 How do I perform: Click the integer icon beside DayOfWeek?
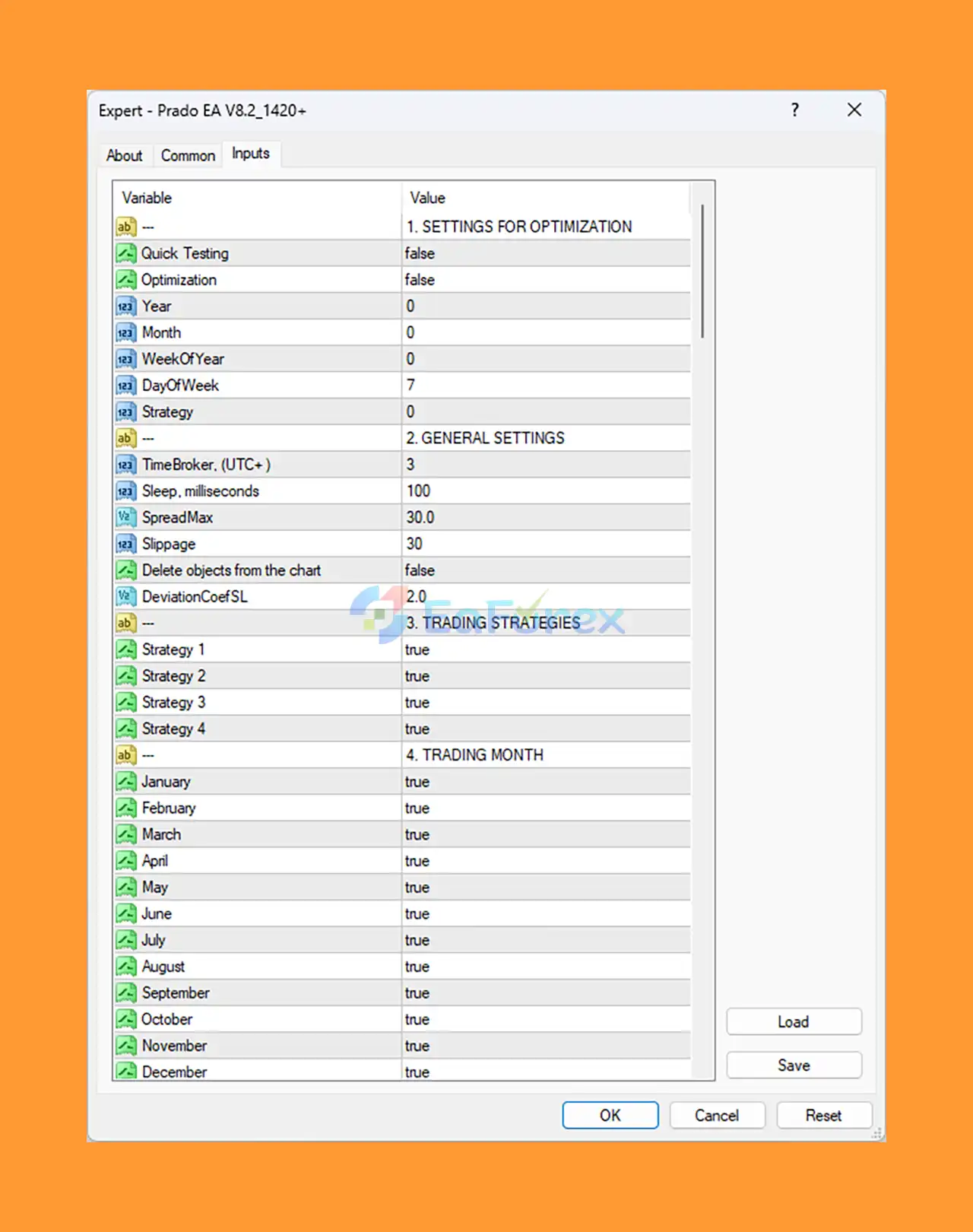click(125, 386)
